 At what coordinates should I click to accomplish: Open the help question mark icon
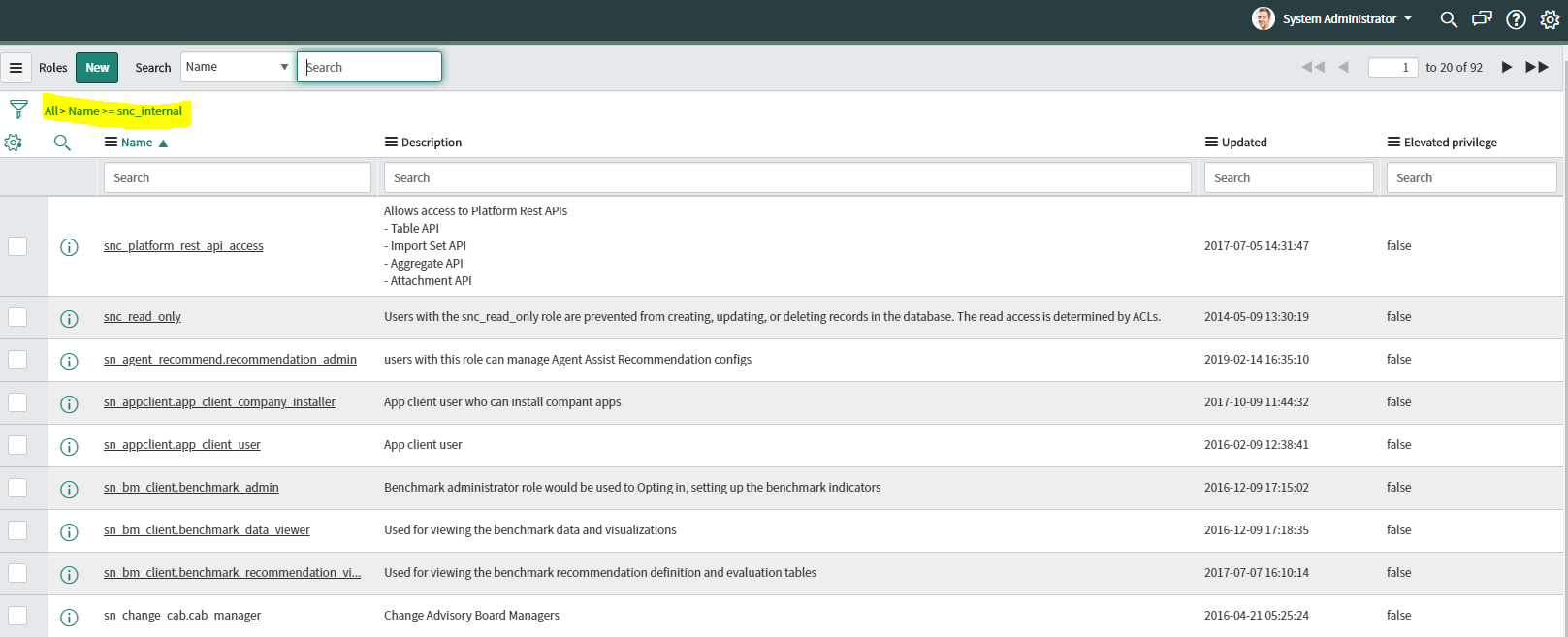(1516, 19)
